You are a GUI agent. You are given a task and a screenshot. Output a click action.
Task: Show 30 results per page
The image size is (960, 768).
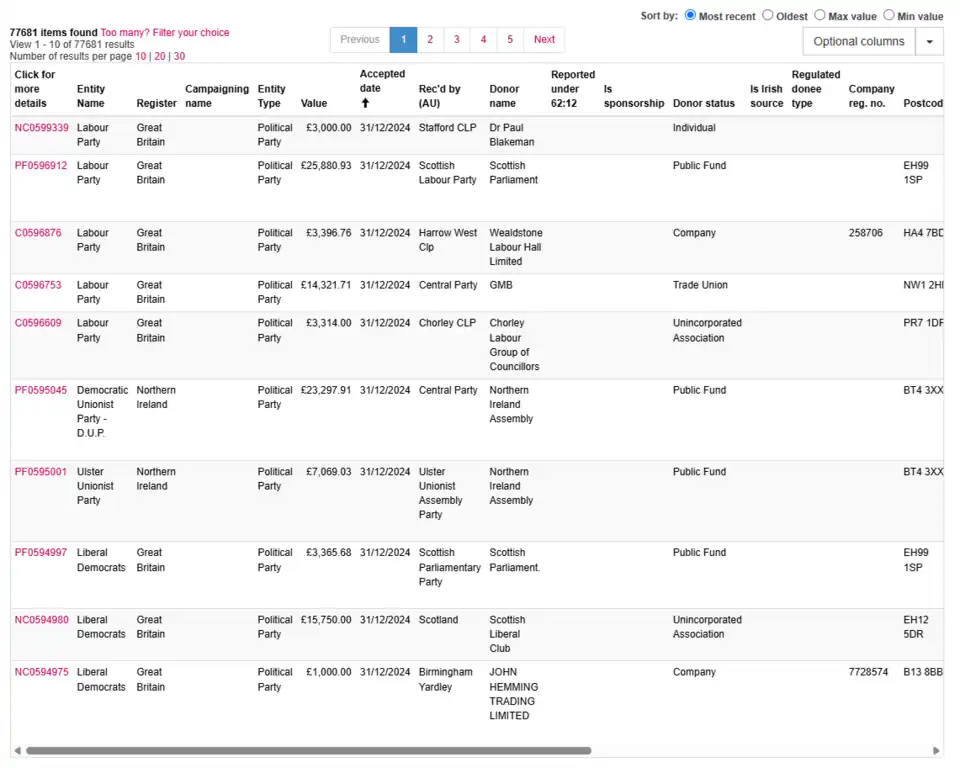pyautogui.click(x=179, y=56)
